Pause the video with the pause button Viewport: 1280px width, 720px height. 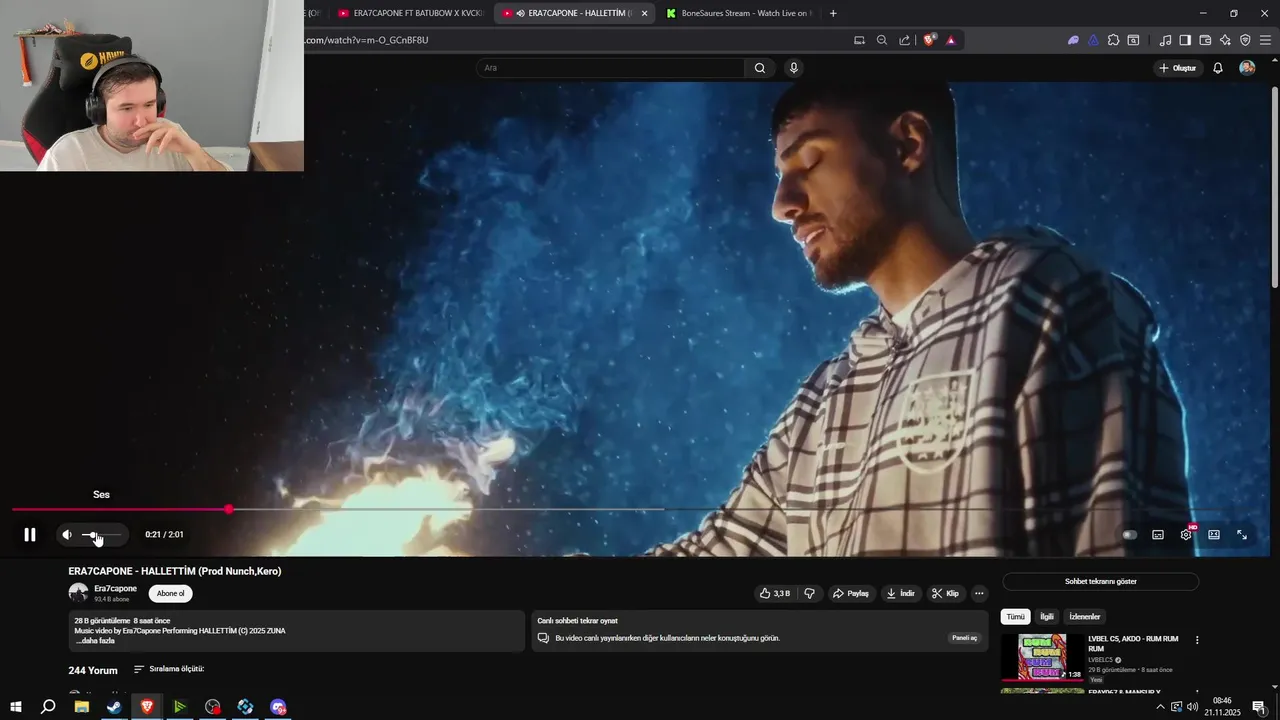point(30,535)
